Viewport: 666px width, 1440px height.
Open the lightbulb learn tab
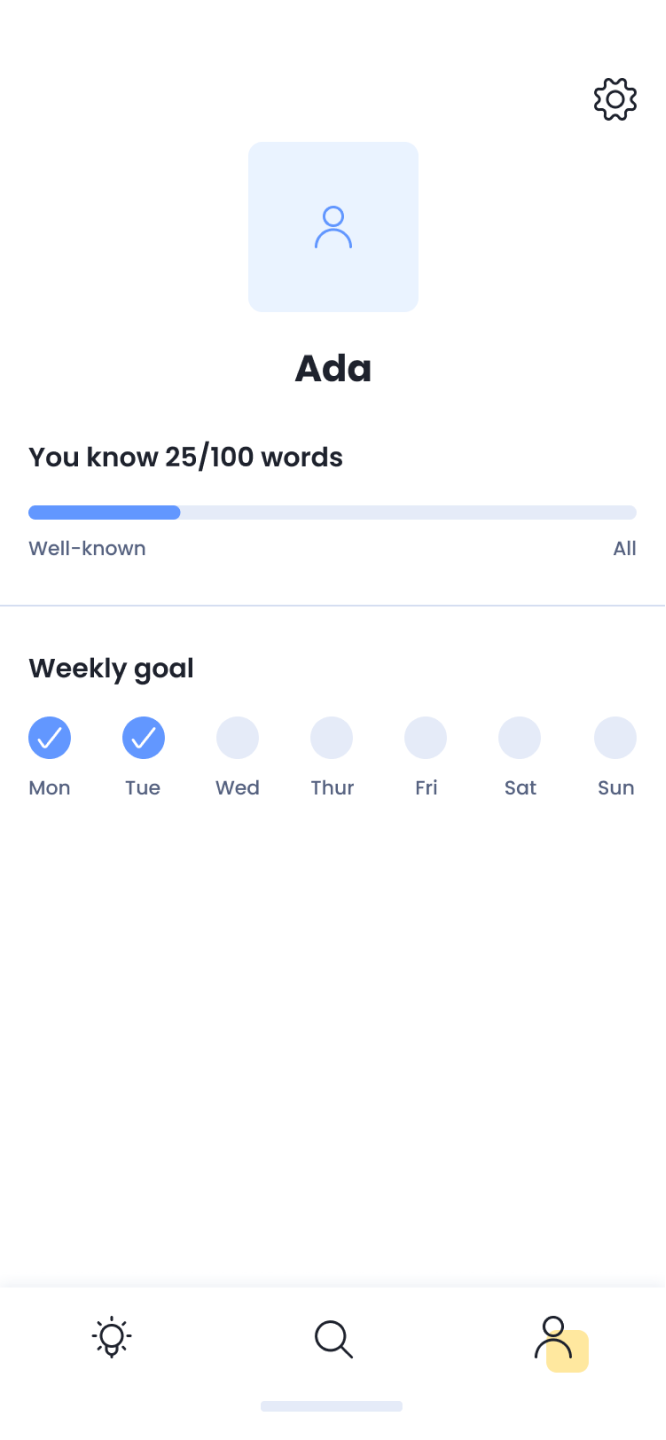(111, 1337)
